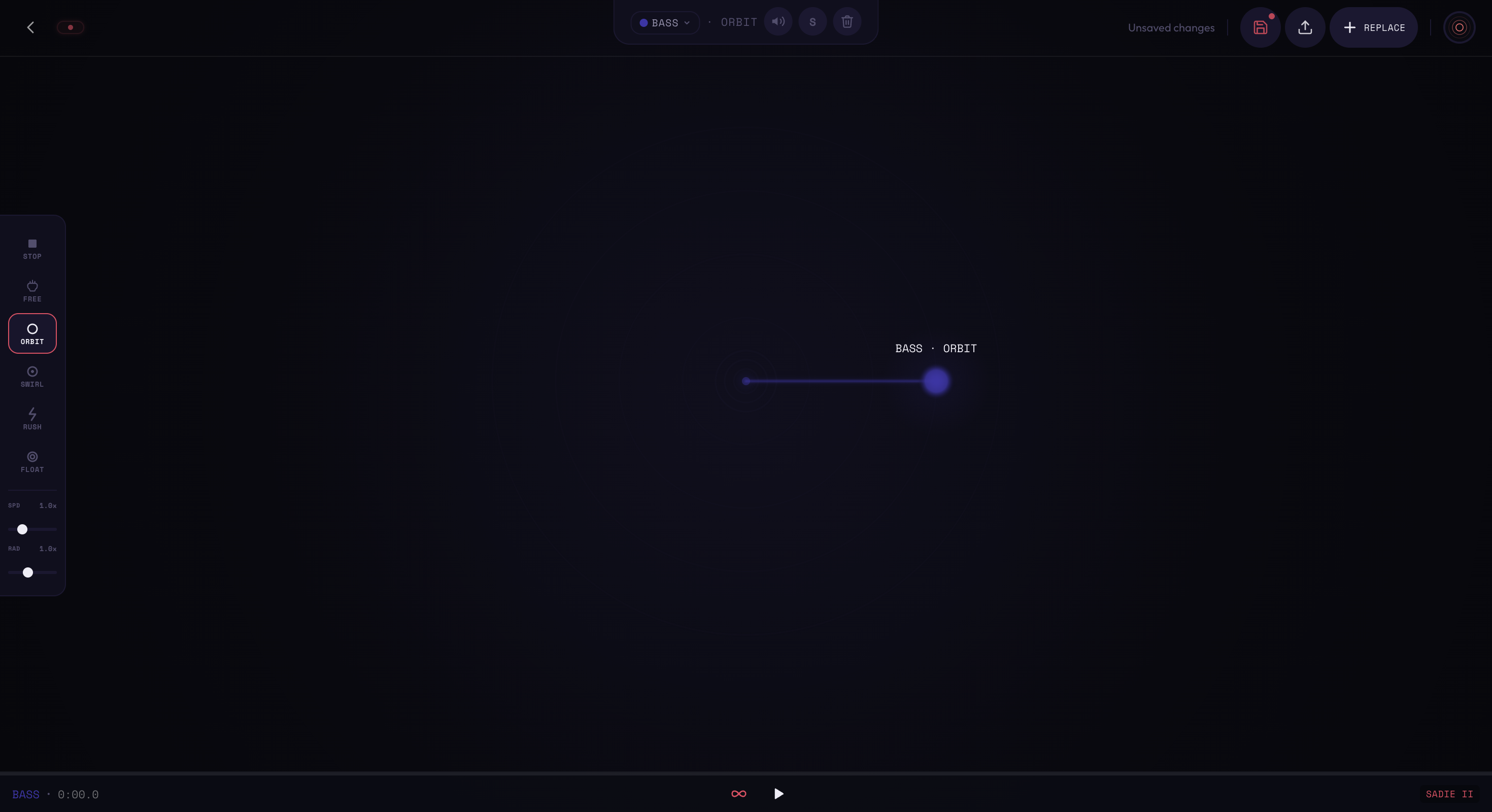Select the FREE motion mode

(x=32, y=291)
